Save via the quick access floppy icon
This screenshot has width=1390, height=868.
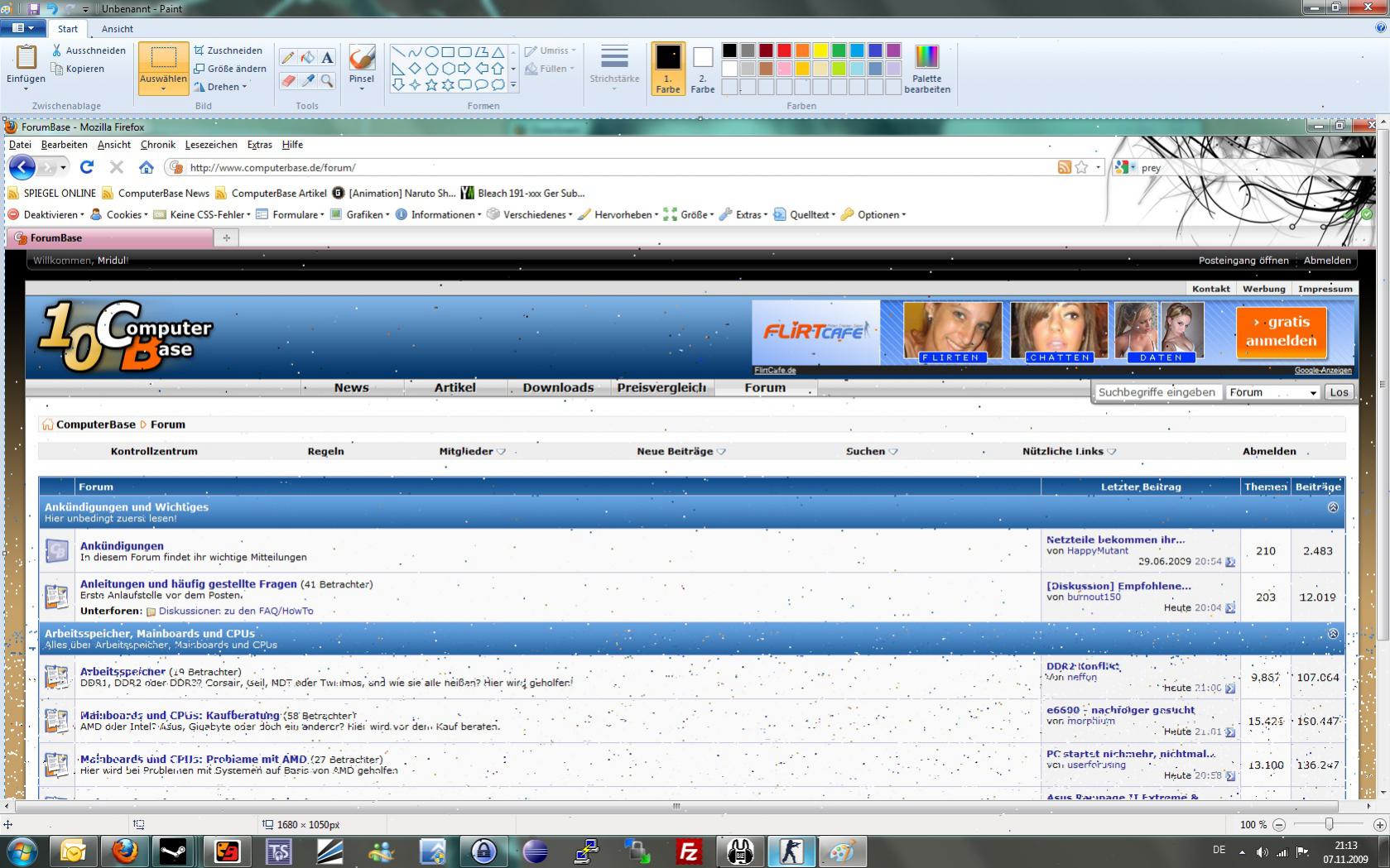34,8
